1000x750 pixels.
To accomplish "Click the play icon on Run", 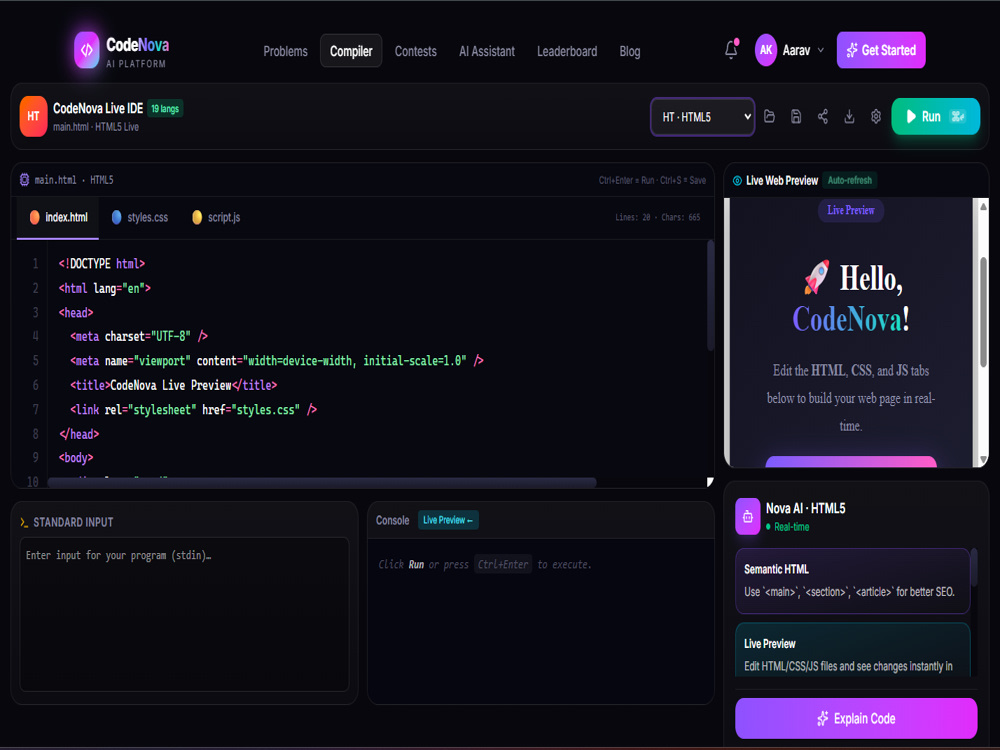I will (911, 117).
